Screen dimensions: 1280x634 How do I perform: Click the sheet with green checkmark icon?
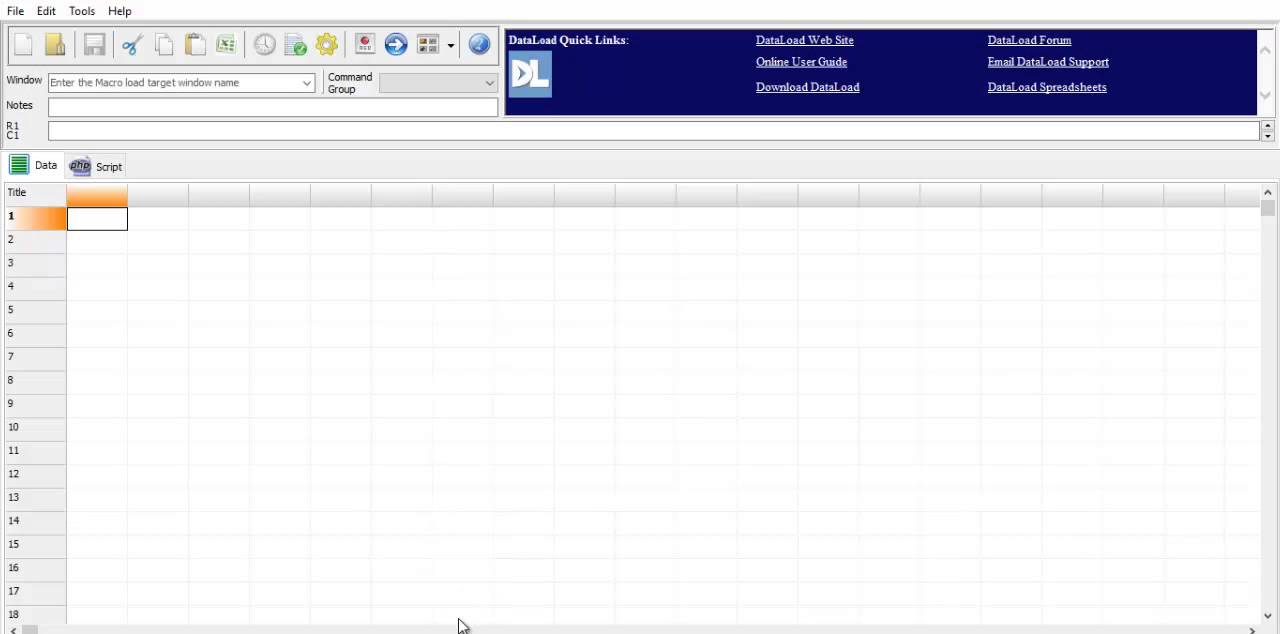[x=296, y=45]
